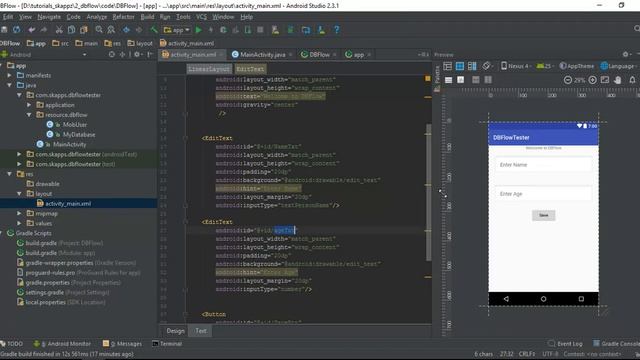Screen dimensions: 640x360
Task: Switch to the Design tab
Action: [x=176, y=331]
